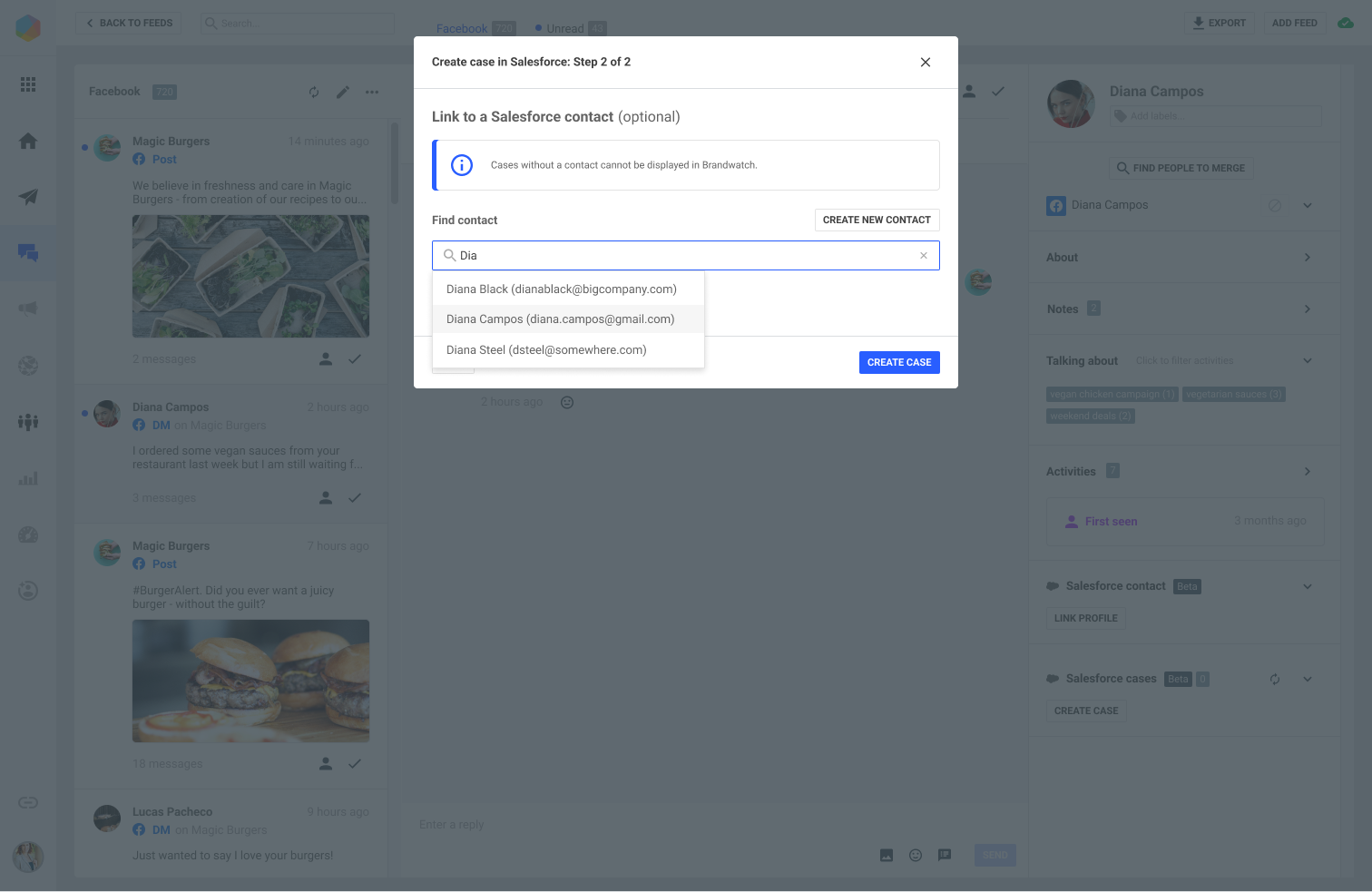Screen dimensions: 1372x892
Task: Open the cloud status icon at top right
Action: click(x=1347, y=24)
